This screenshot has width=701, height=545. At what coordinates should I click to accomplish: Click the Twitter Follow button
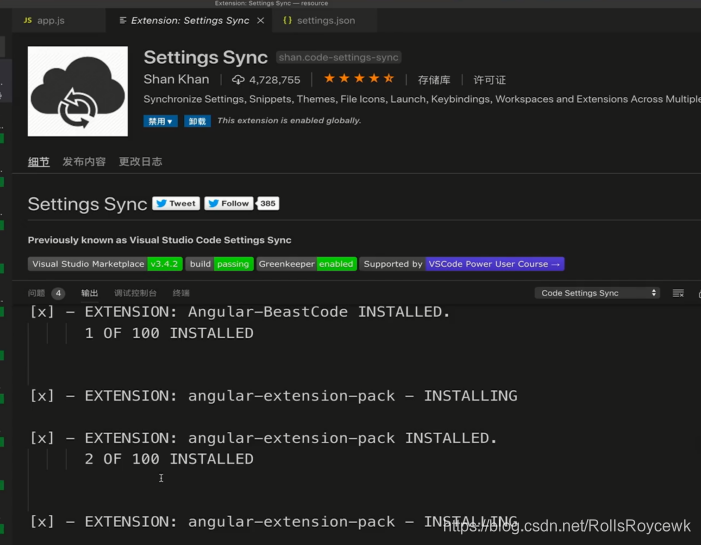point(228,203)
